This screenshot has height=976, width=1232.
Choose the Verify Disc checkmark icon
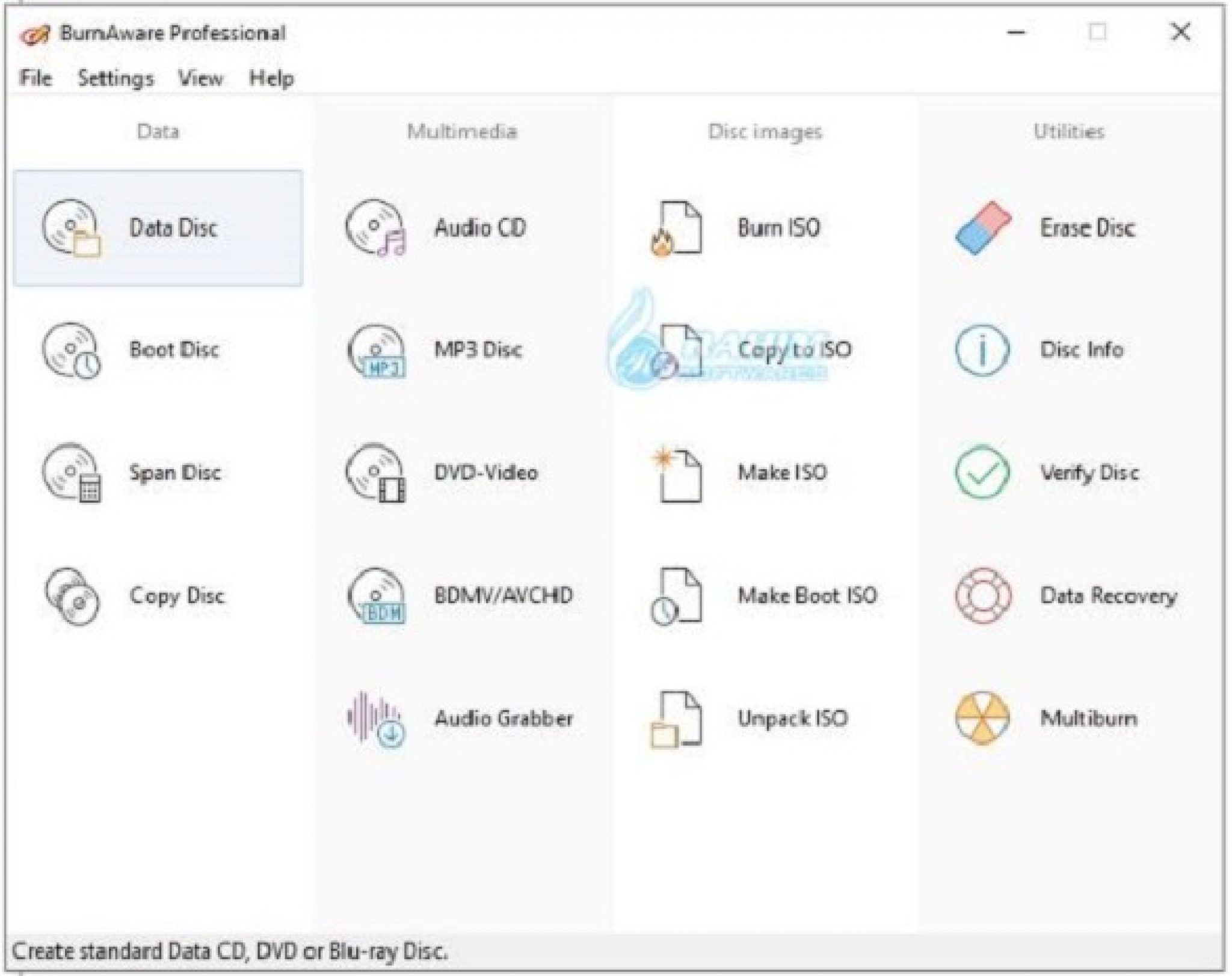pos(982,472)
